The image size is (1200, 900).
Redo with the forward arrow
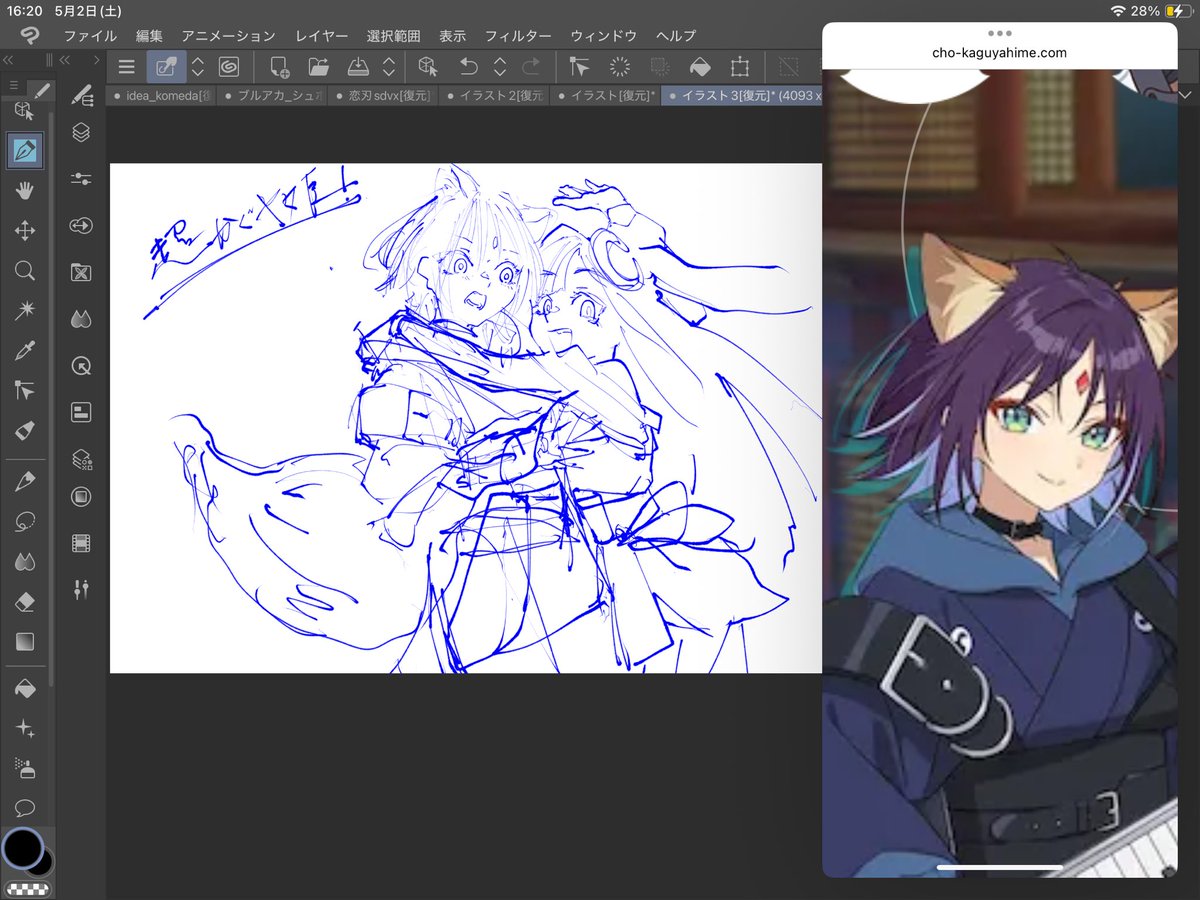(531, 67)
